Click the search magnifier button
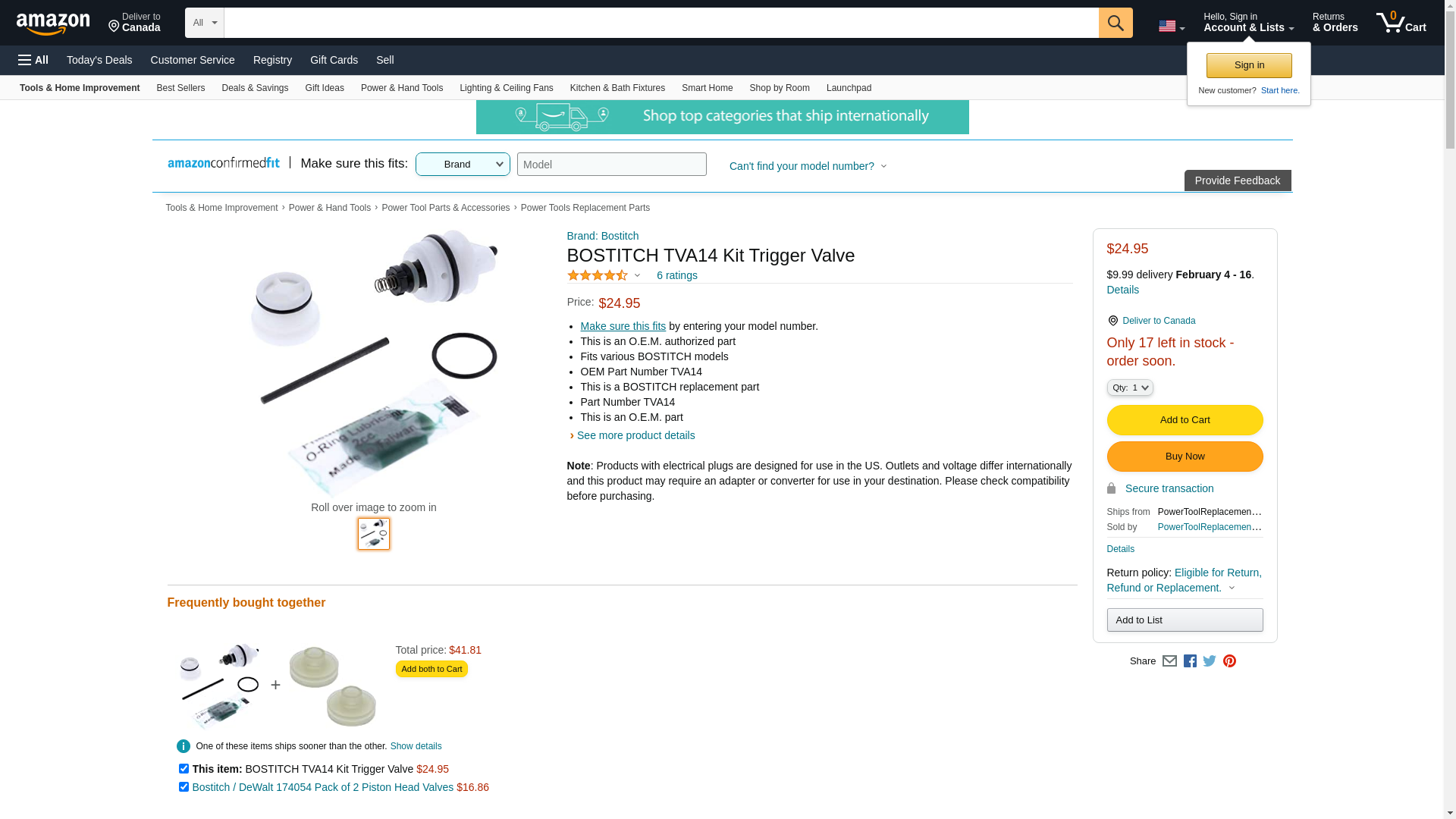The width and height of the screenshot is (1456, 819). 1115,23
